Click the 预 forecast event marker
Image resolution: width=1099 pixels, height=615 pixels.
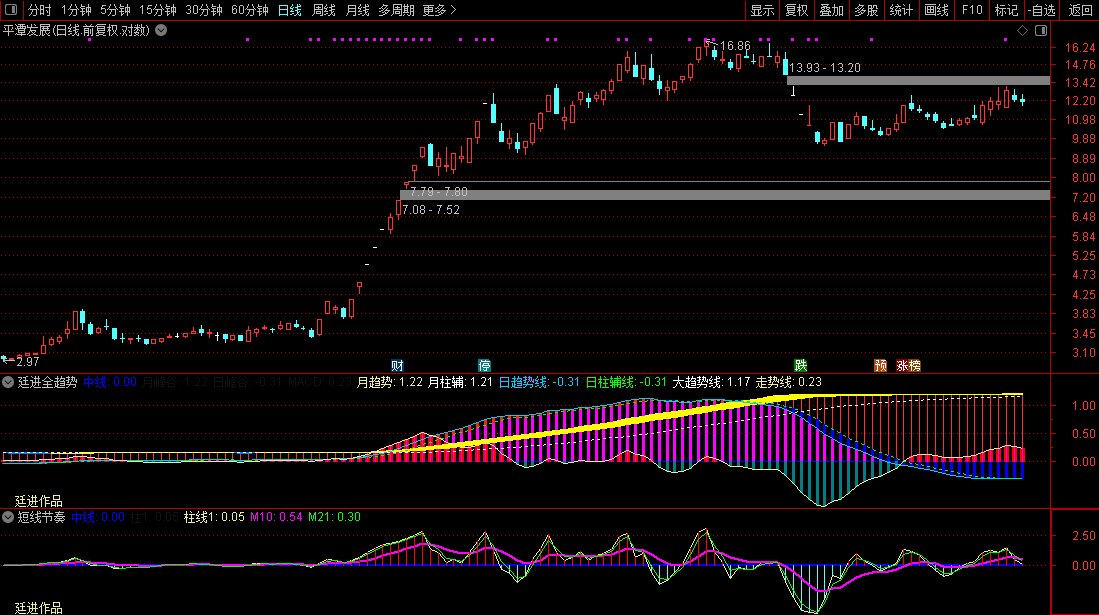pyautogui.click(x=880, y=365)
